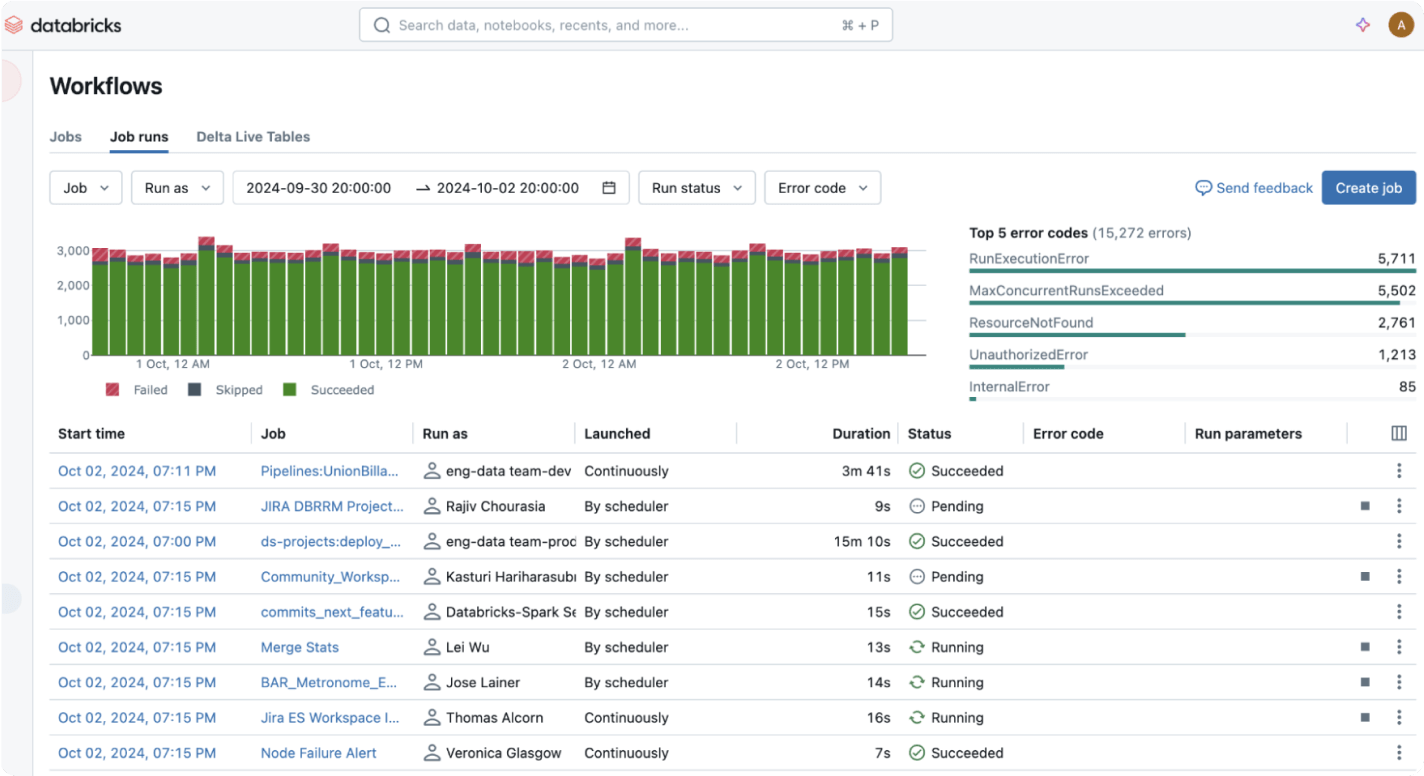
Task: Open the Run status dropdown
Action: [x=696, y=188]
